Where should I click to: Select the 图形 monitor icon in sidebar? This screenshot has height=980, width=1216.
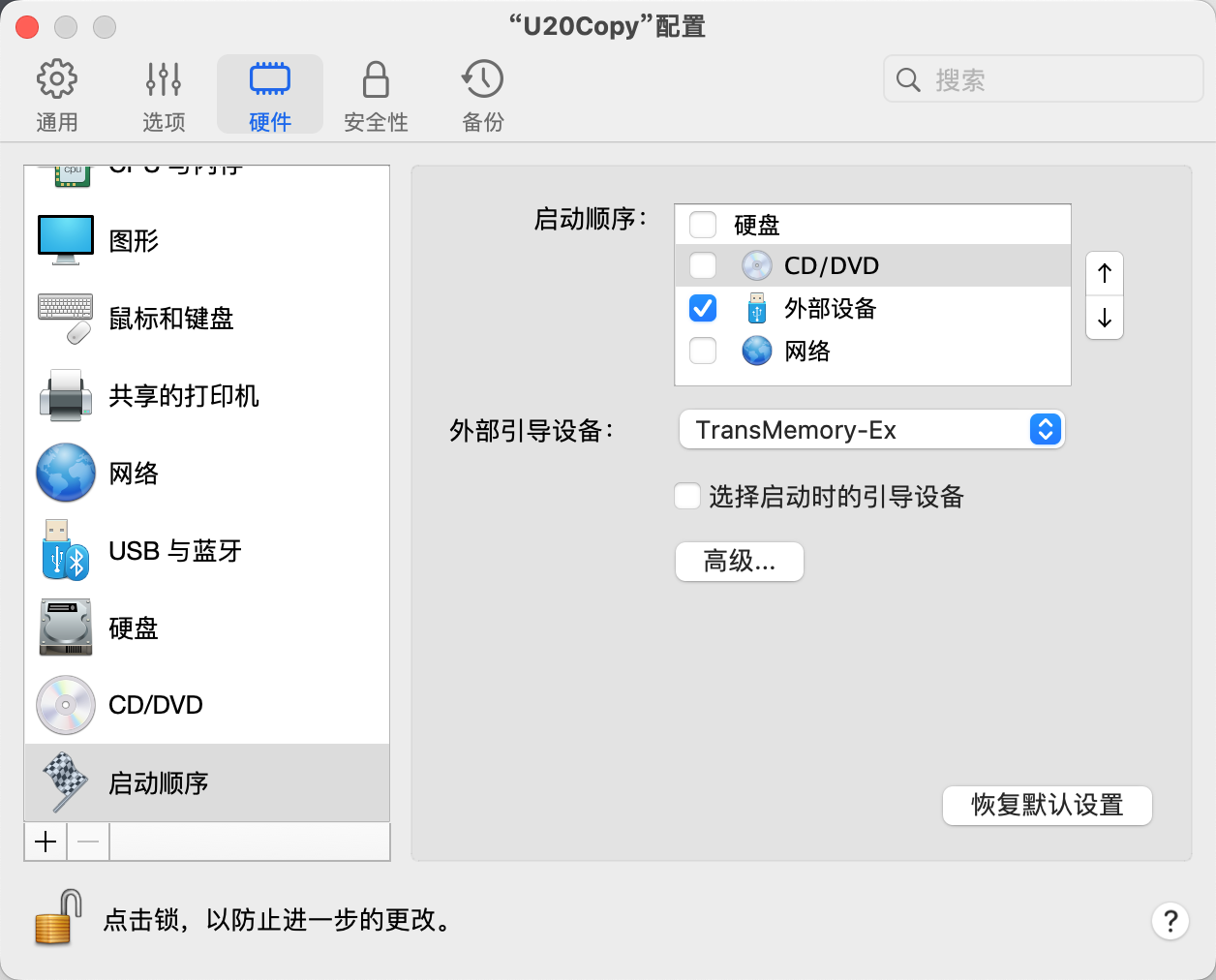click(66, 240)
